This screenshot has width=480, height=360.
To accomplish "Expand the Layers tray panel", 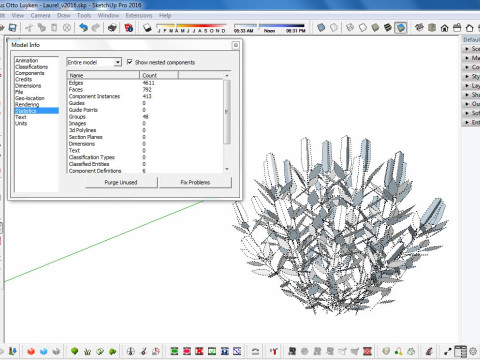I will click(471, 86).
